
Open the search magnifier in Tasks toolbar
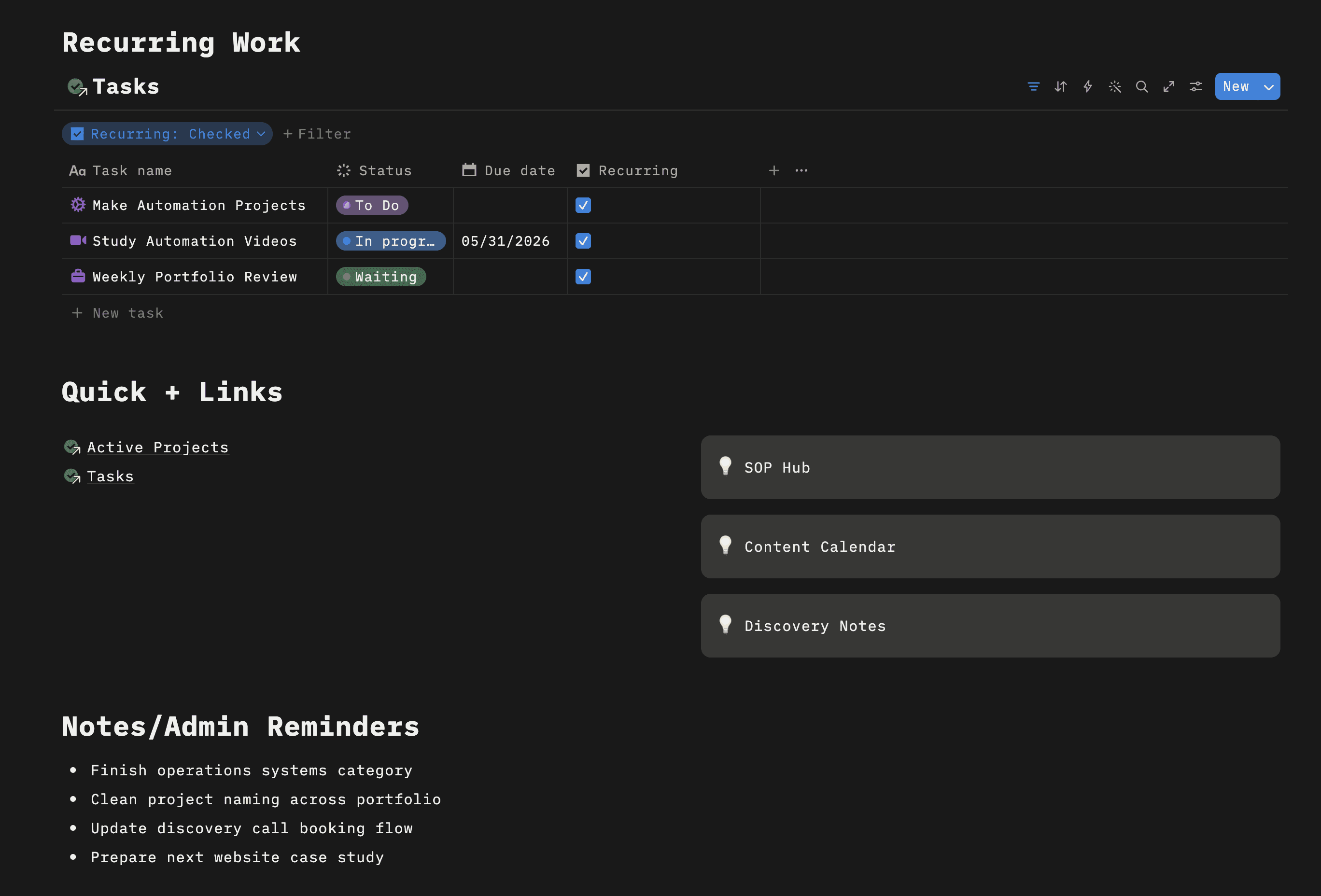[1141, 86]
